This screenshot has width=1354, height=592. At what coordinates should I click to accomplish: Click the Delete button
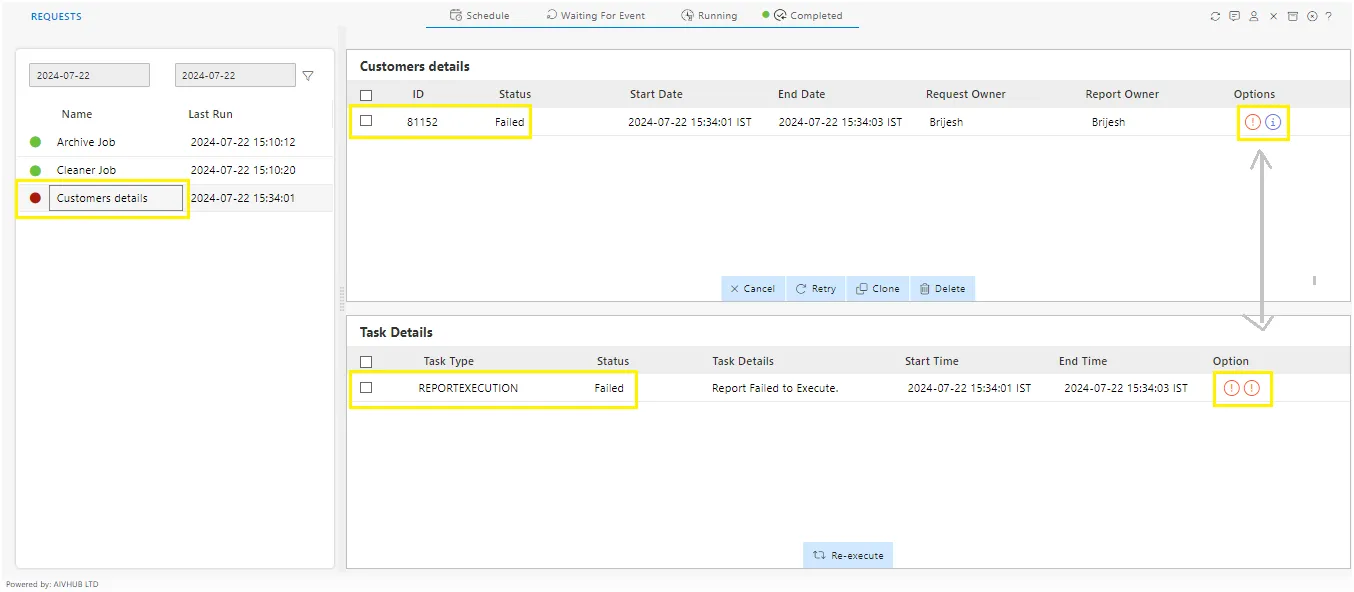coord(942,288)
